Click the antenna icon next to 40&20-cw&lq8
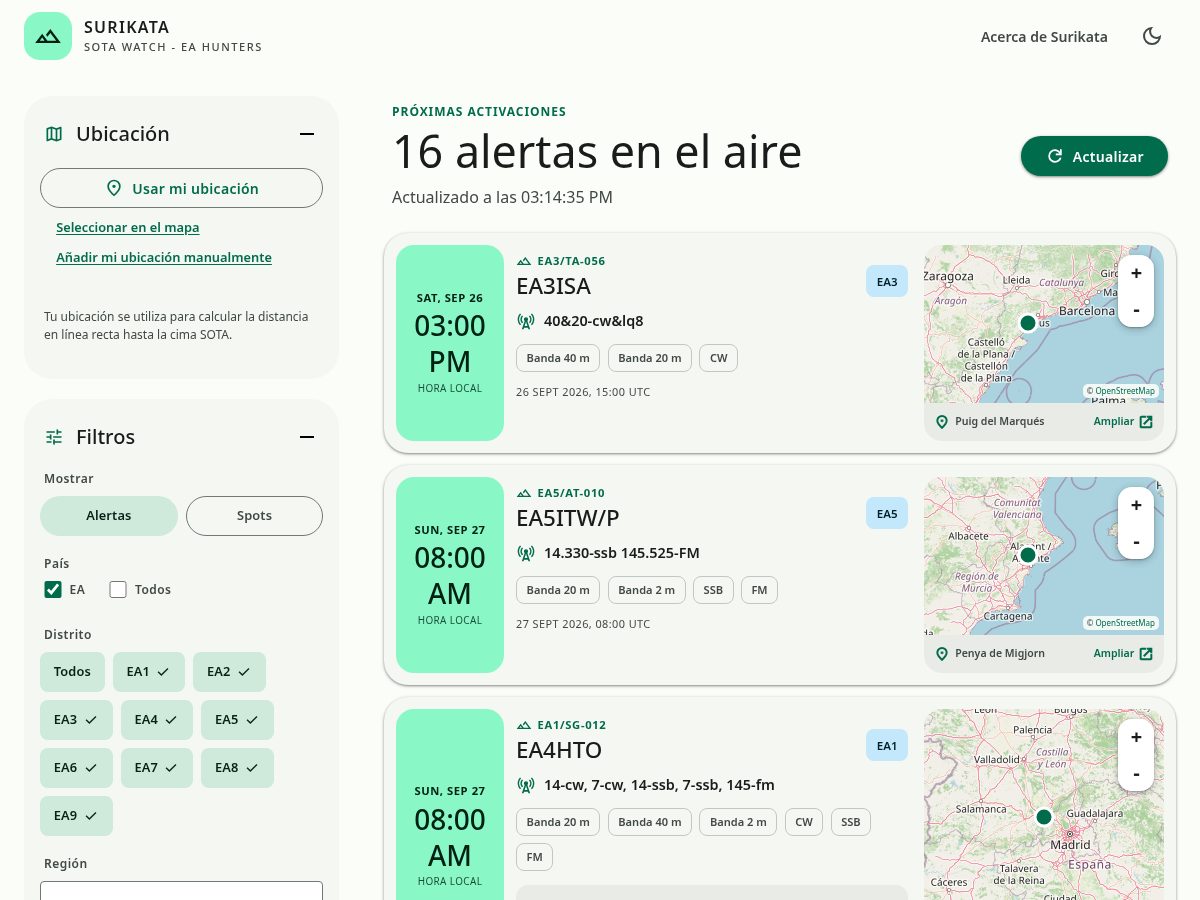This screenshot has width=1200, height=900. click(x=526, y=321)
